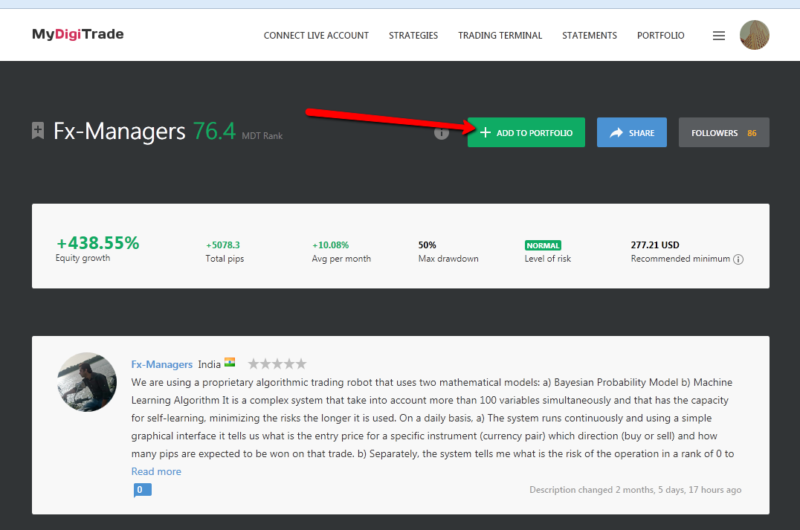Go to MyDigiTrade home logo
800x530 pixels.
[78, 34]
